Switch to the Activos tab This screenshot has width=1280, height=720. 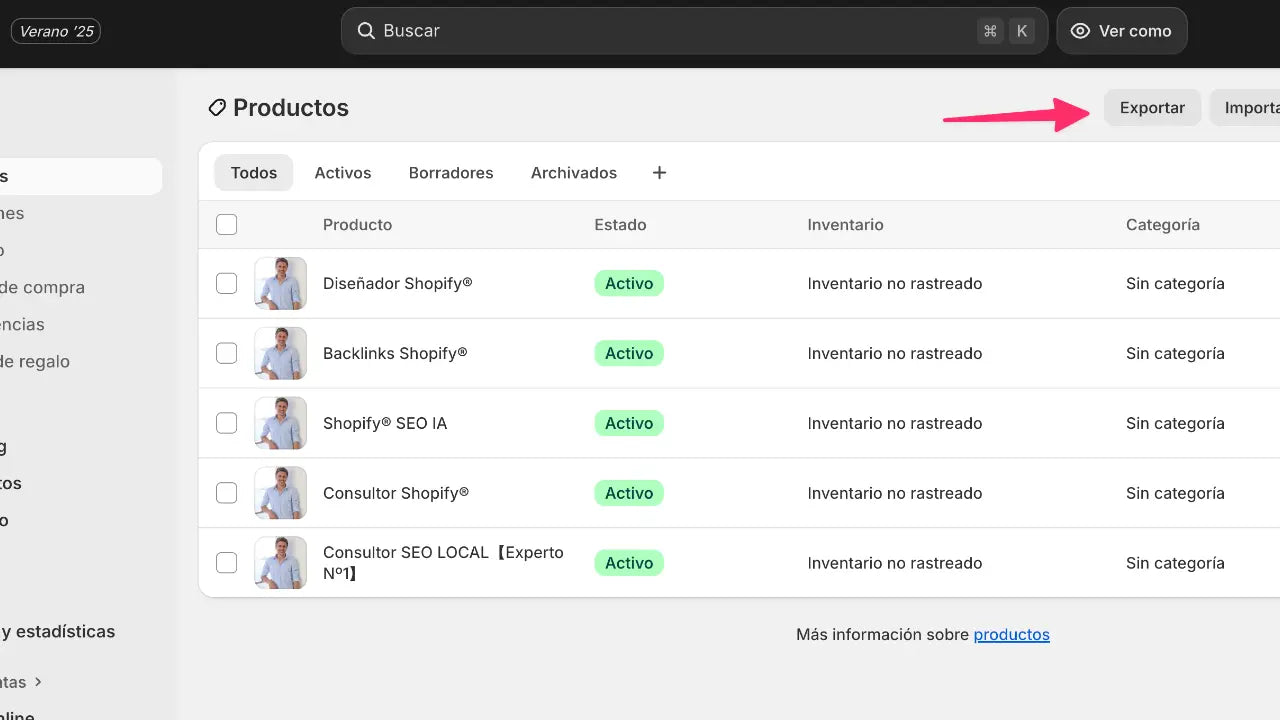click(343, 172)
